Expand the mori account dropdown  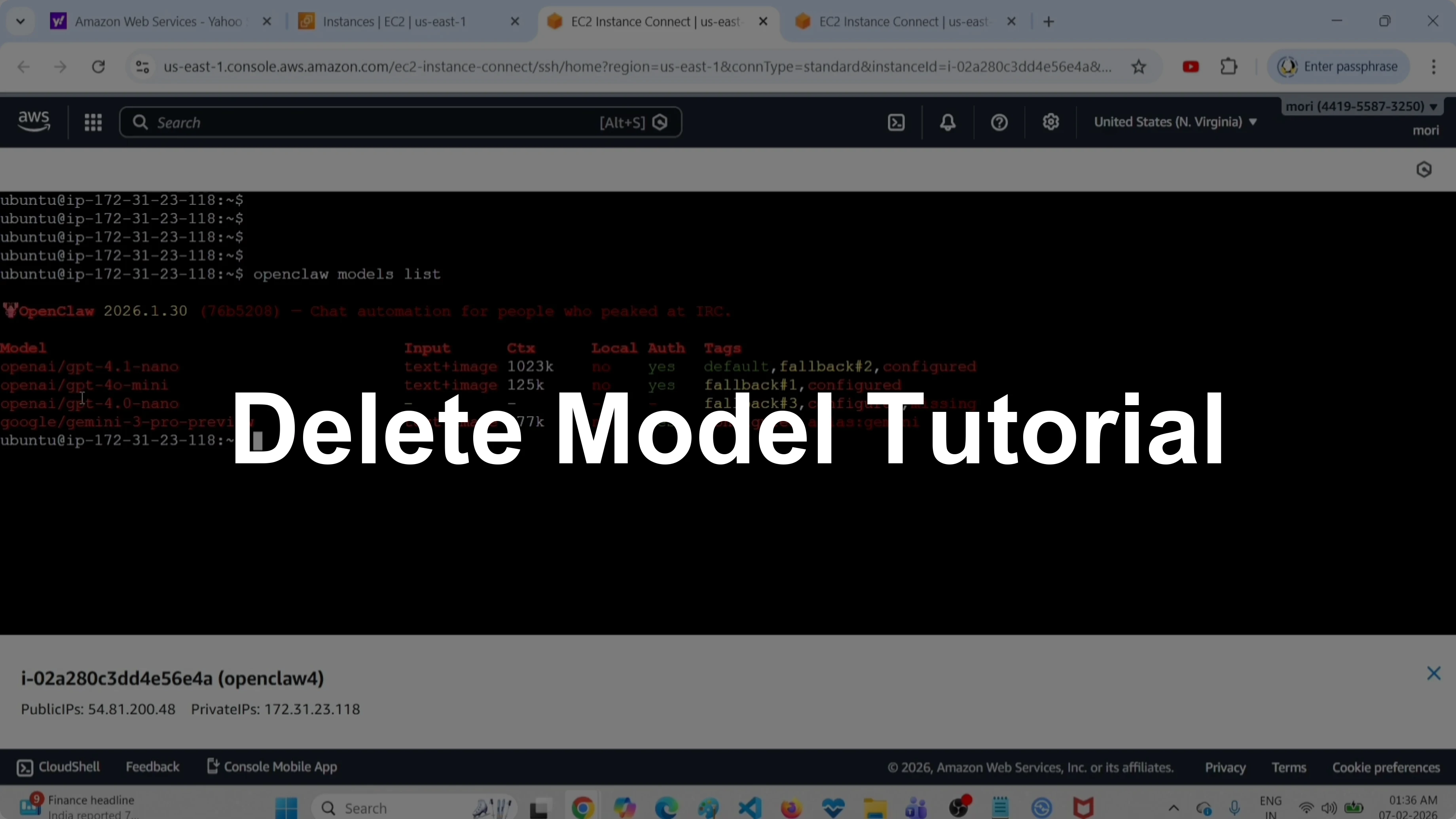pyautogui.click(x=1362, y=106)
